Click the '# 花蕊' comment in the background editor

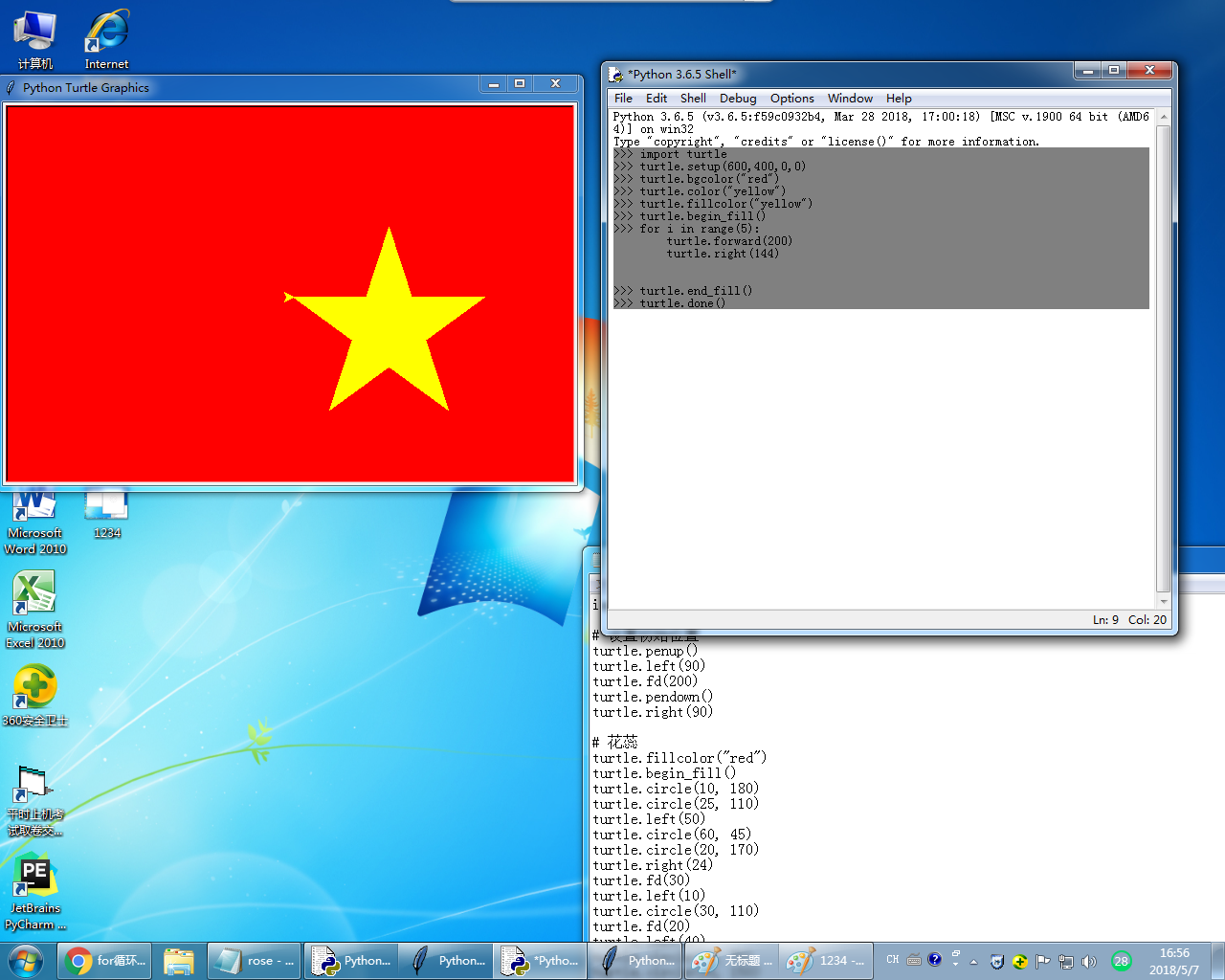pyautogui.click(x=614, y=743)
